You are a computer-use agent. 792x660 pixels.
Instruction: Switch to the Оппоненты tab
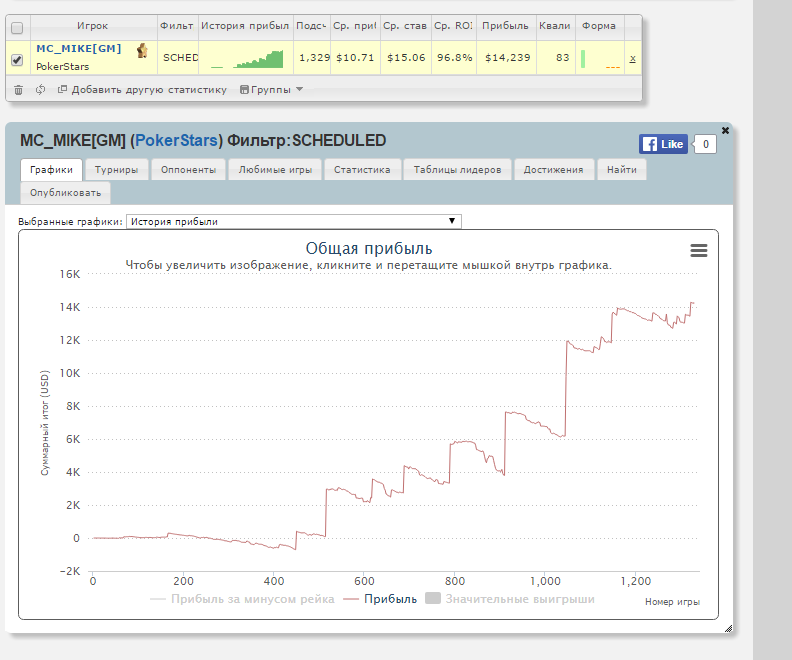click(188, 170)
